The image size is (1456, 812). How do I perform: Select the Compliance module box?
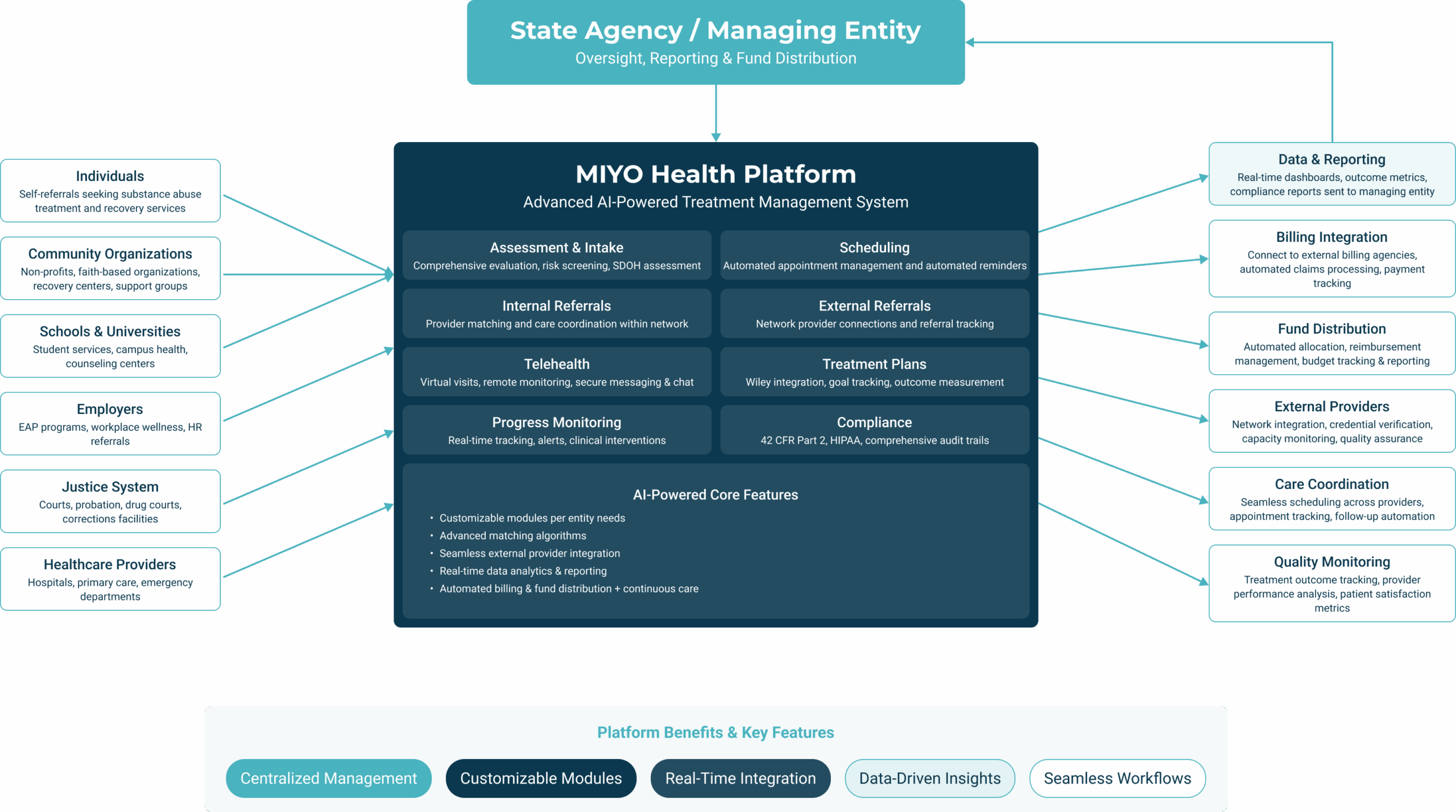click(874, 430)
